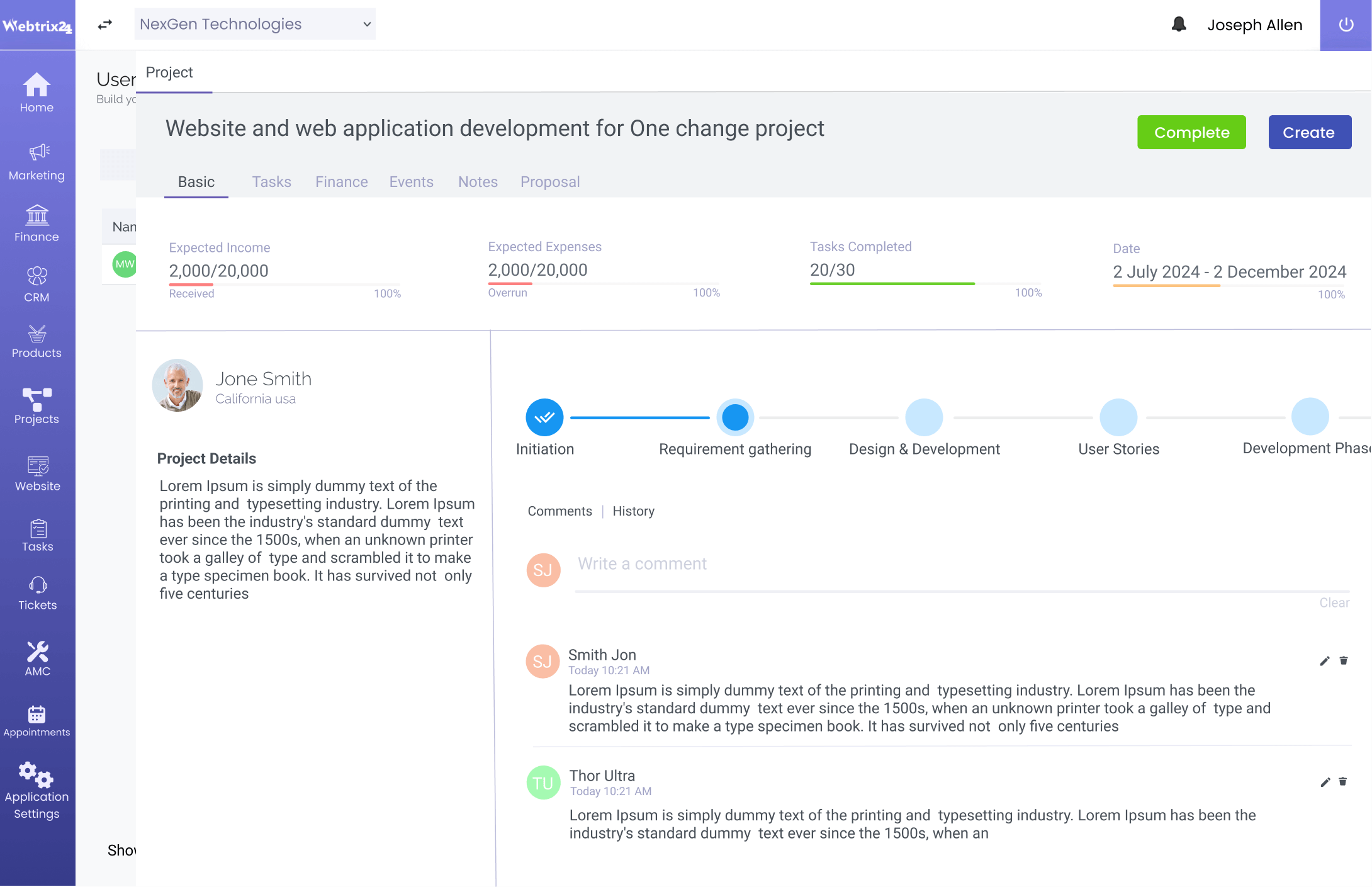Switch to Tasks tab

pyautogui.click(x=271, y=182)
